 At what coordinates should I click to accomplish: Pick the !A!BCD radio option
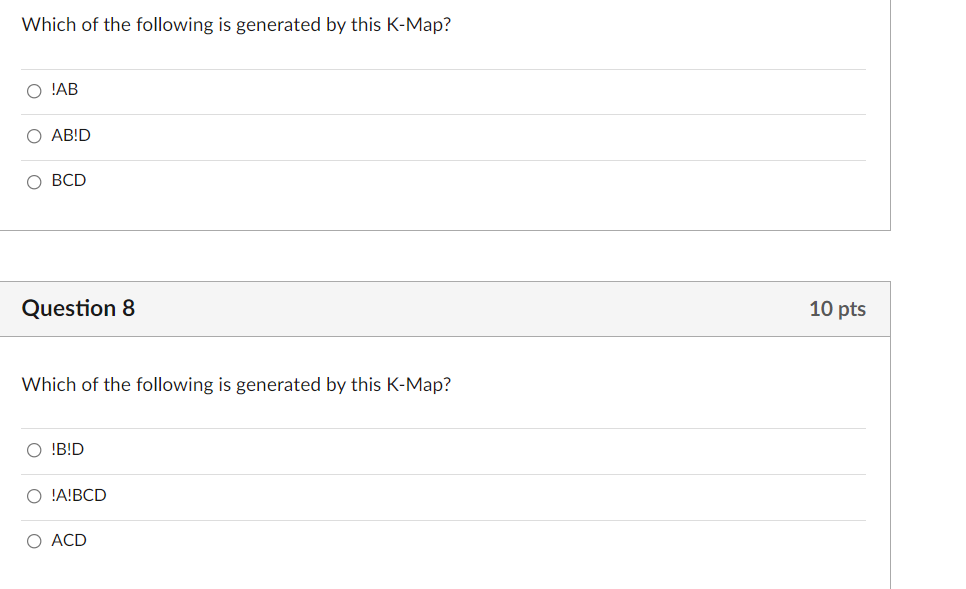tap(34, 496)
